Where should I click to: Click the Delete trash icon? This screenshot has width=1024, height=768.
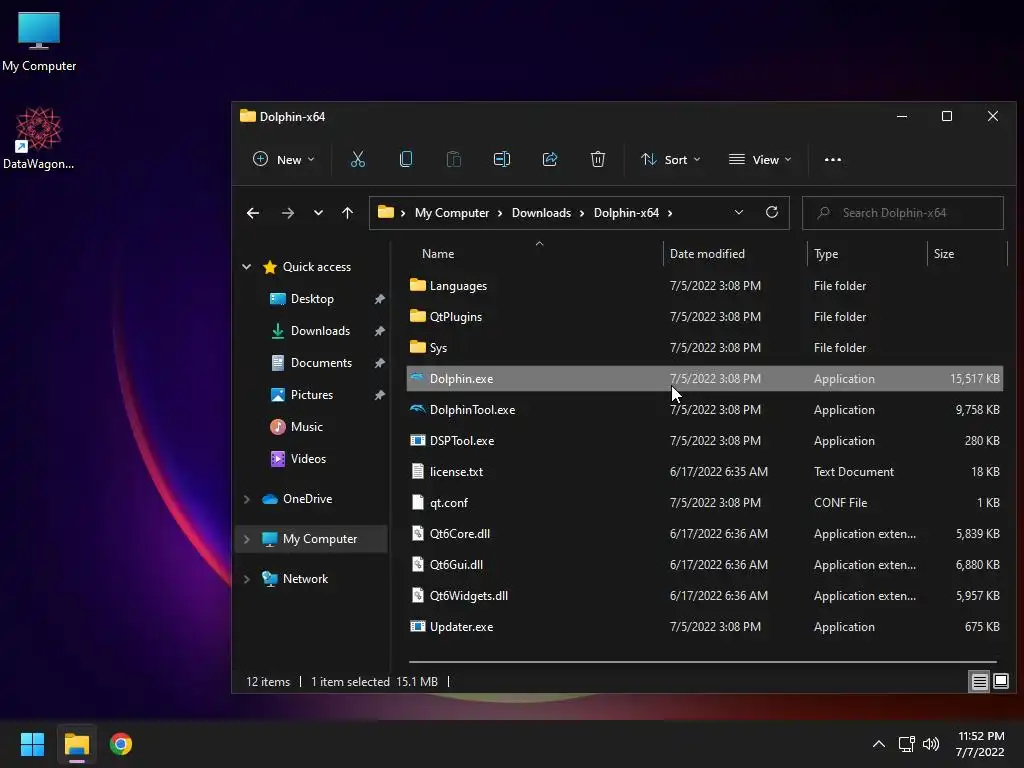click(598, 159)
